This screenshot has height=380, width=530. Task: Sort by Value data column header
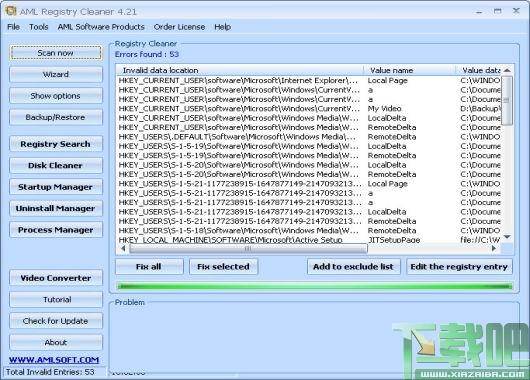(478, 70)
